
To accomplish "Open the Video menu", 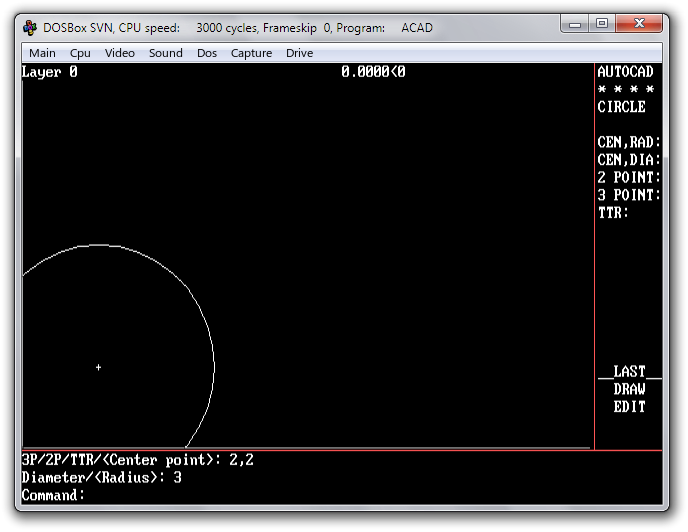I will click(x=119, y=53).
